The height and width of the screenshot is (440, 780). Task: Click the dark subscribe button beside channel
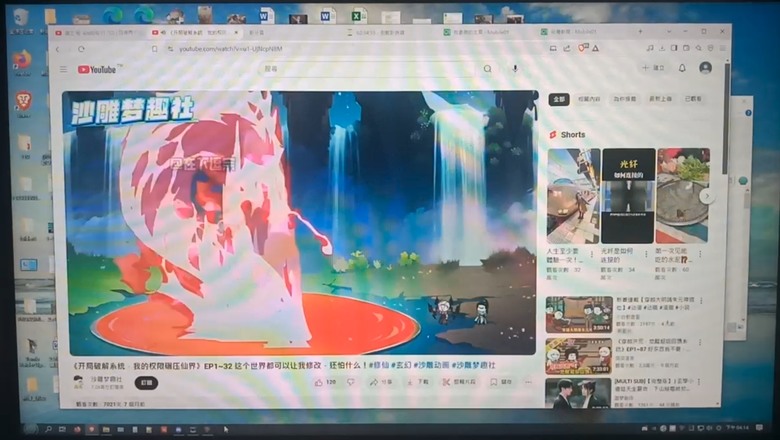click(146, 383)
